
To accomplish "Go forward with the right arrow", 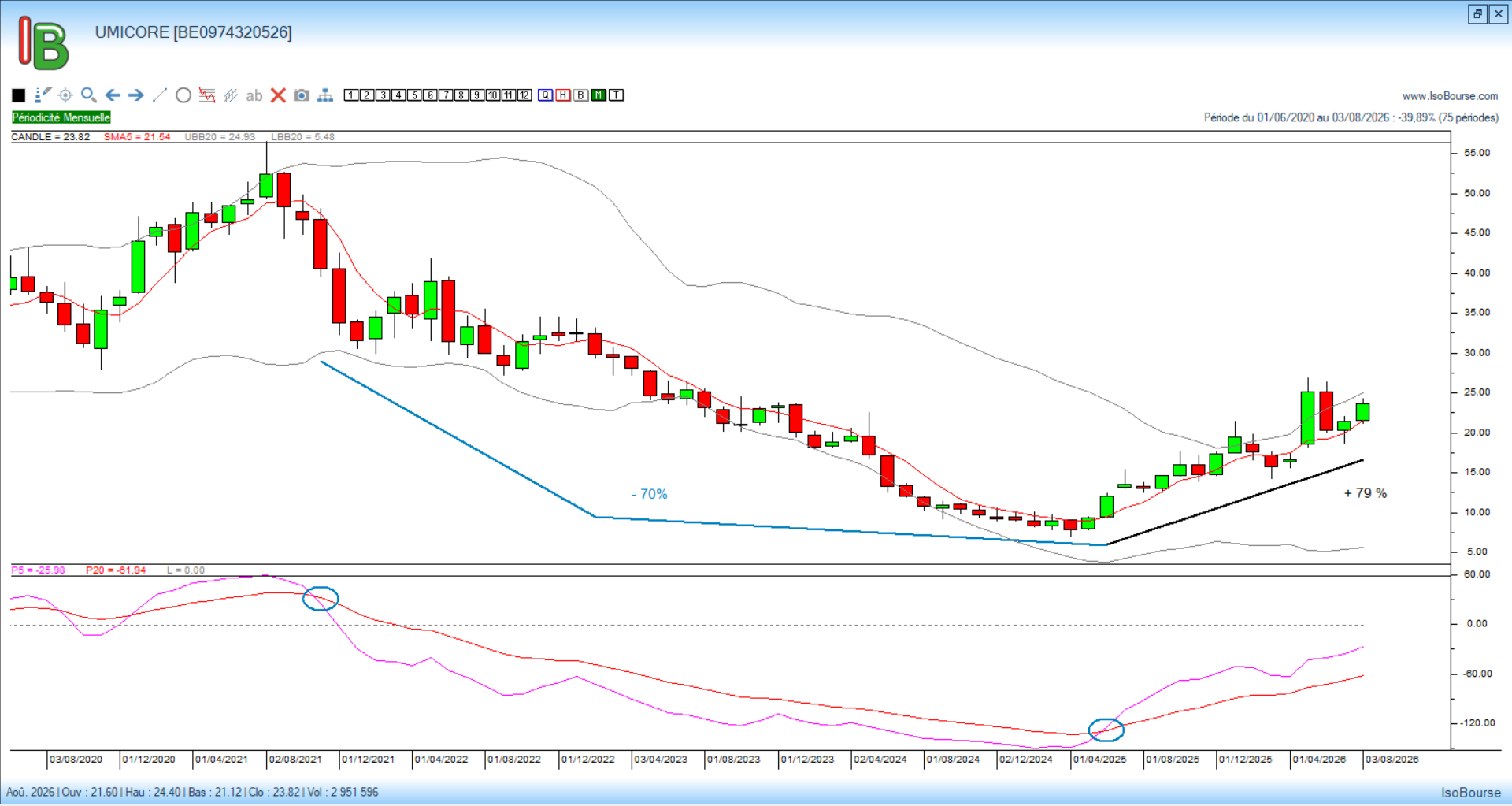I will click(x=136, y=95).
